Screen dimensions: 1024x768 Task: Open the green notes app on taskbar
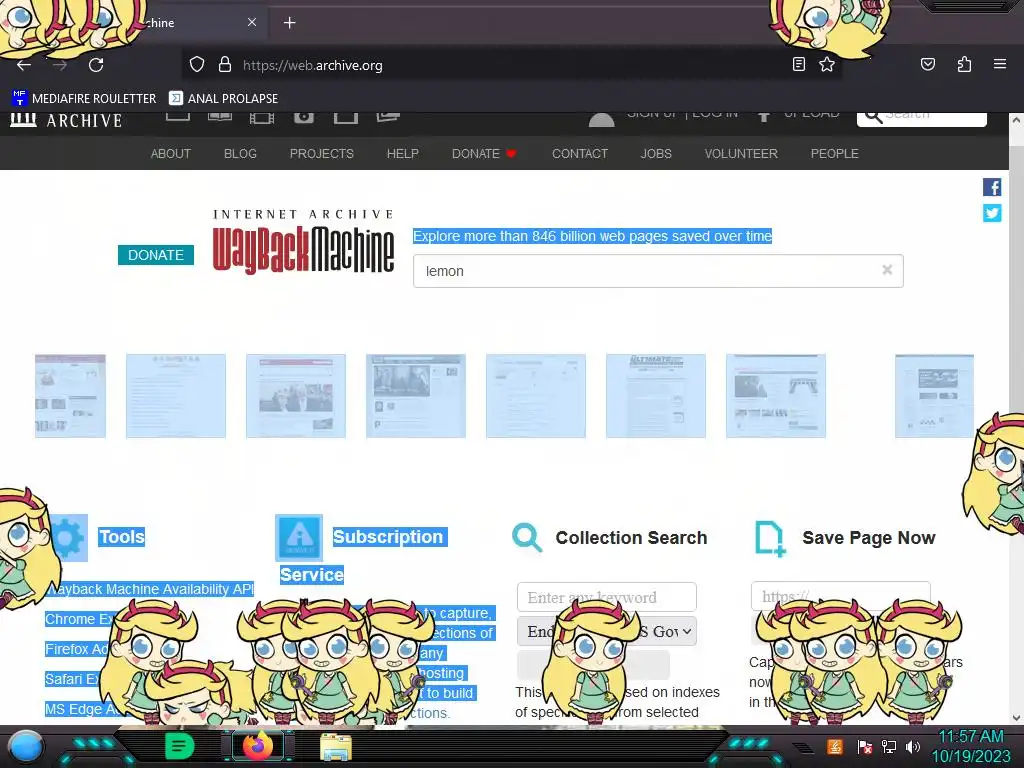179,746
